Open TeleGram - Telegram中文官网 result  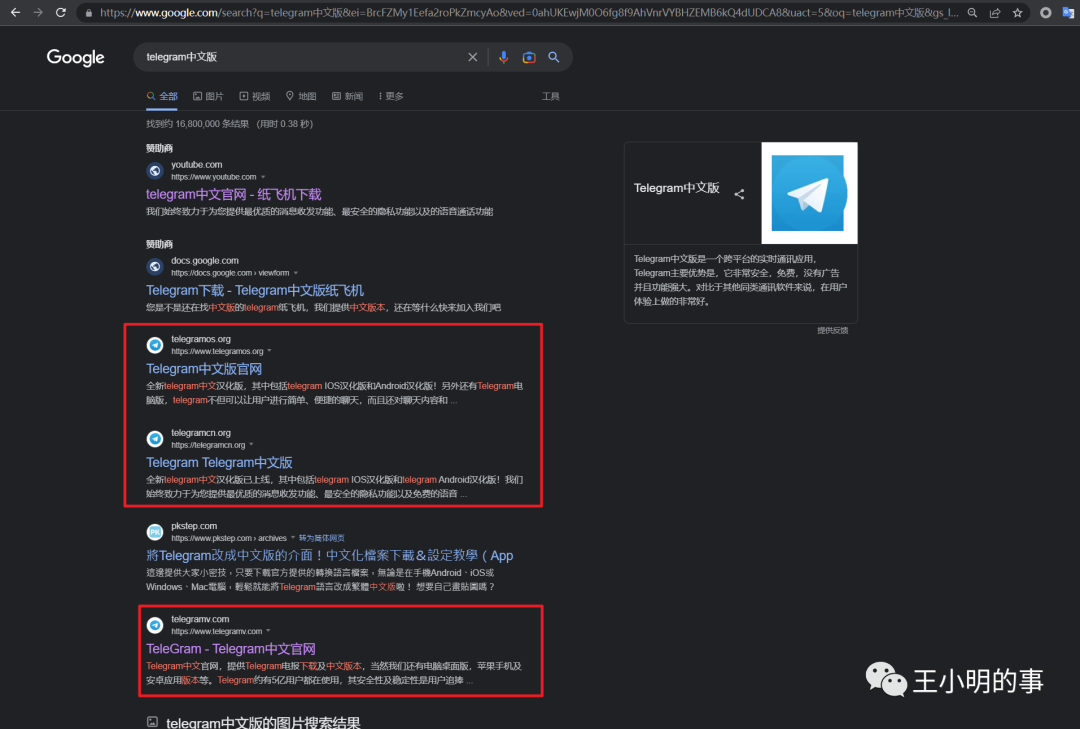pyautogui.click(x=231, y=648)
